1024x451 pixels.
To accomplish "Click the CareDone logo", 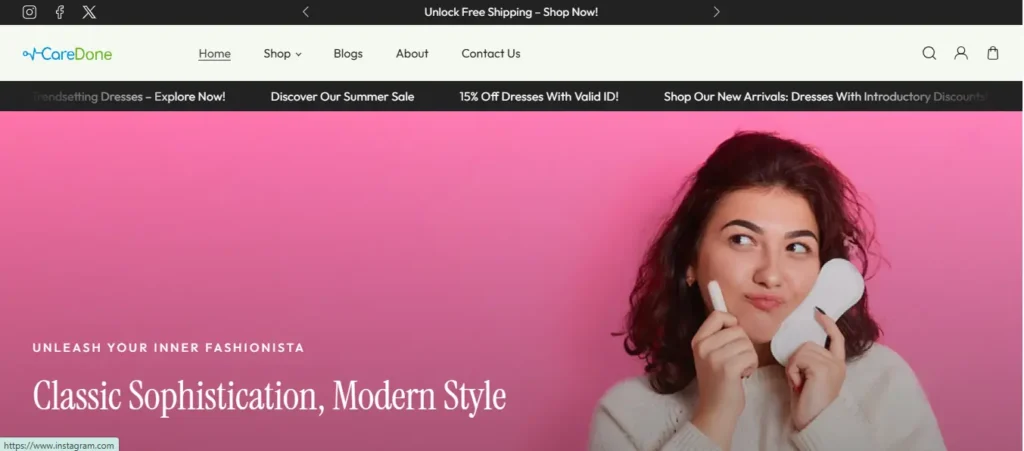I will pos(68,54).
